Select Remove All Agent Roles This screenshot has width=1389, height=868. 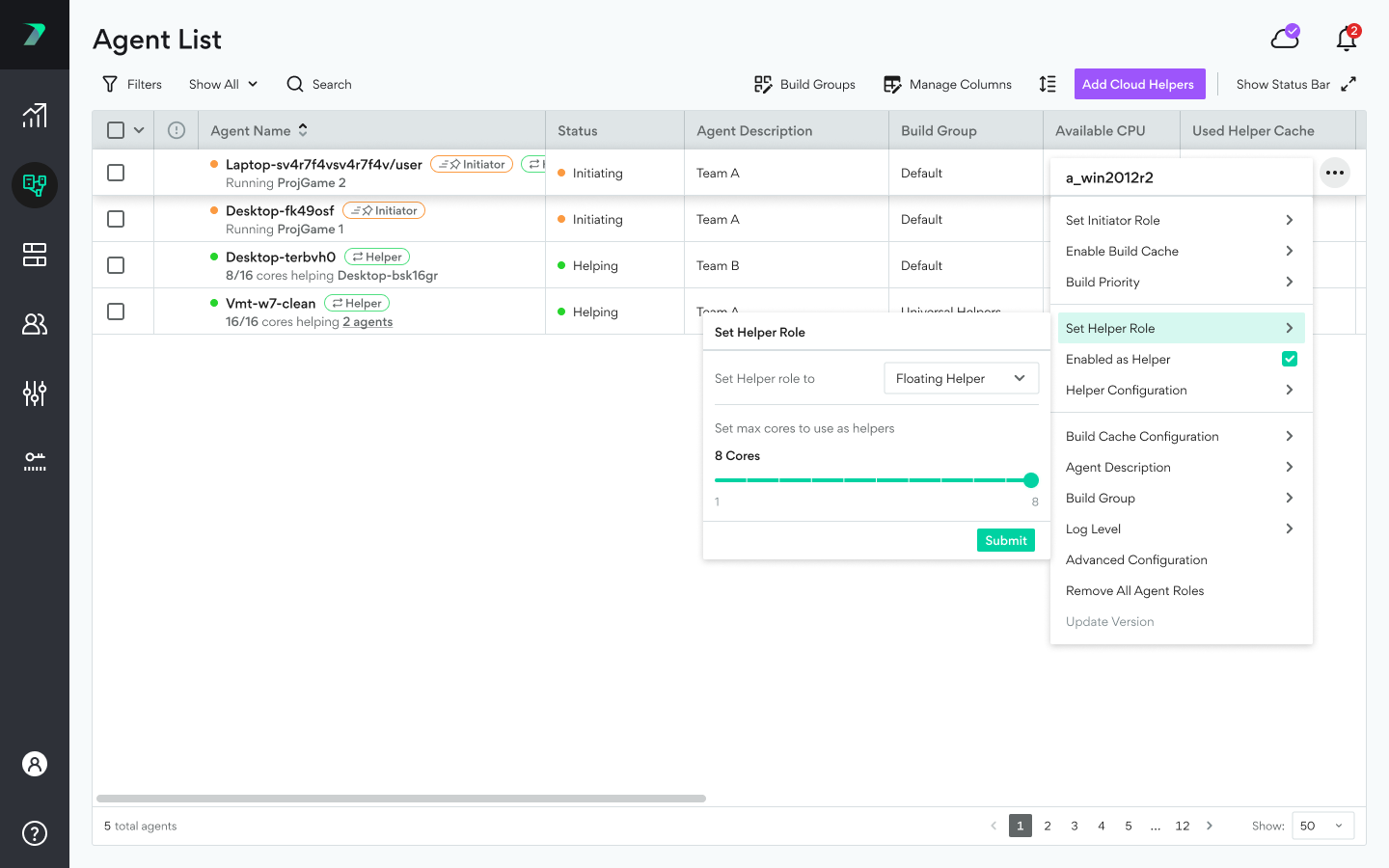[x=1134, y=590]
